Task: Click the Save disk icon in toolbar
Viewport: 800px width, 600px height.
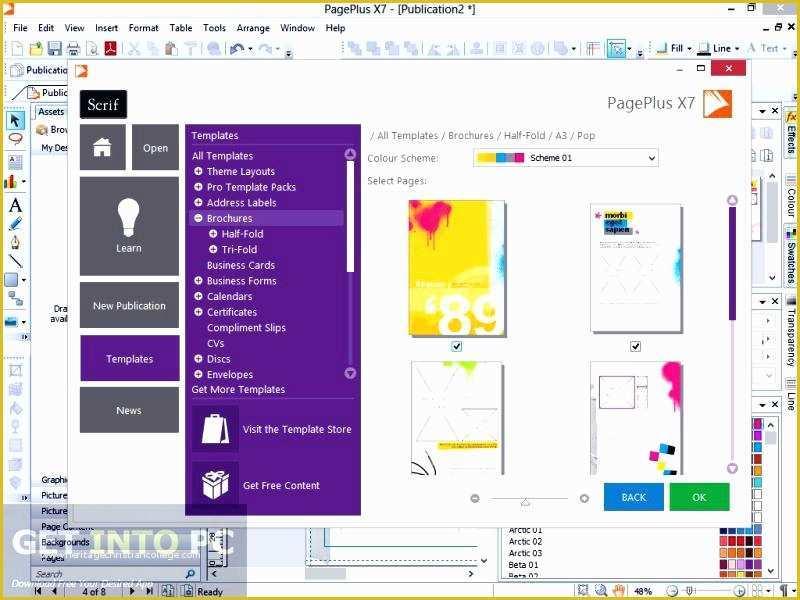Action: (x=55, y=48)
